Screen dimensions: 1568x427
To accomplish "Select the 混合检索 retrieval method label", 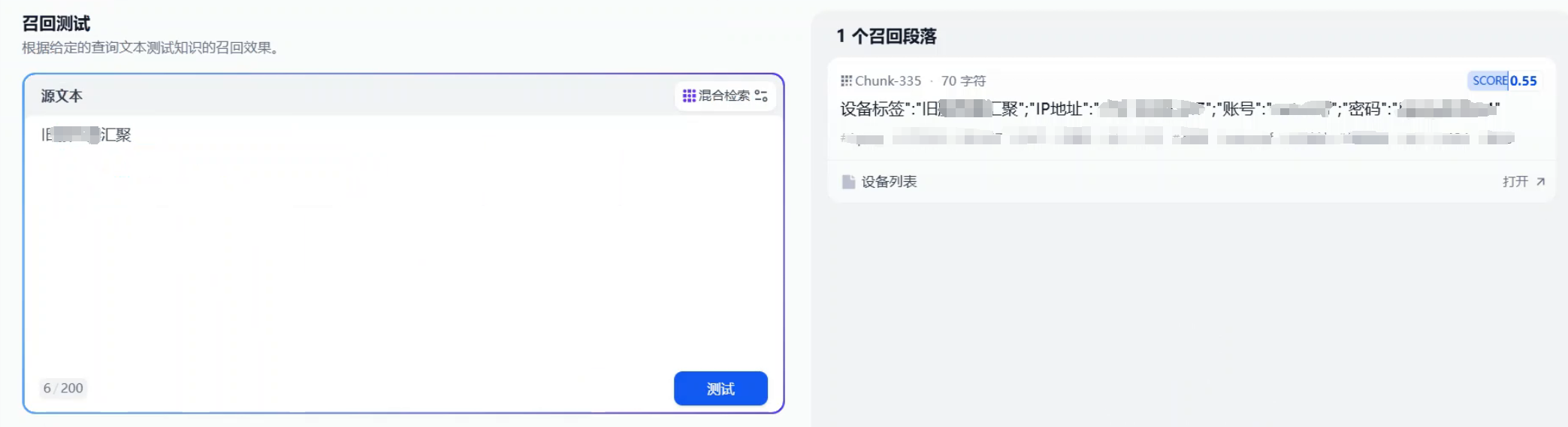I will coord(724,95).
